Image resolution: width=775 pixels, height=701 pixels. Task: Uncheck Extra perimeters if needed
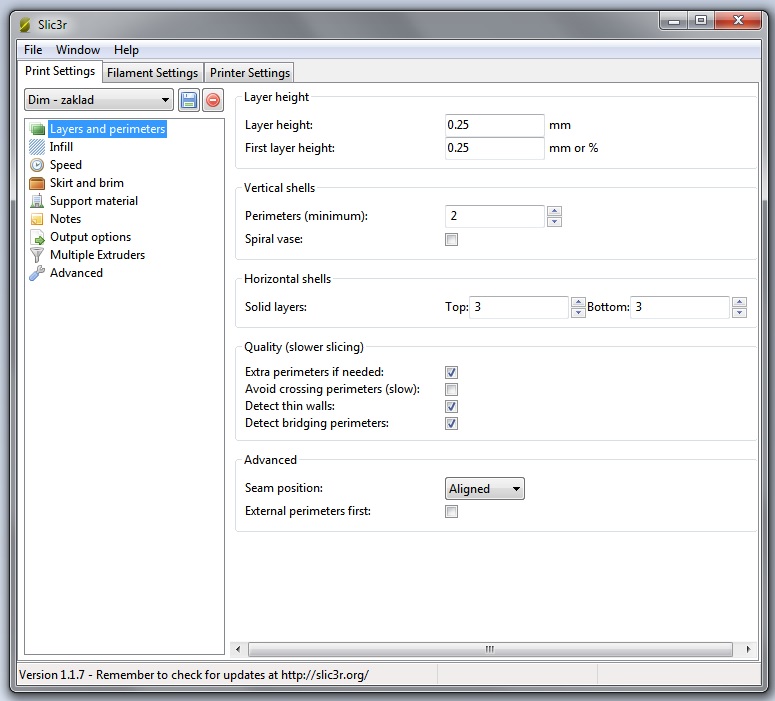coord(451,372)
